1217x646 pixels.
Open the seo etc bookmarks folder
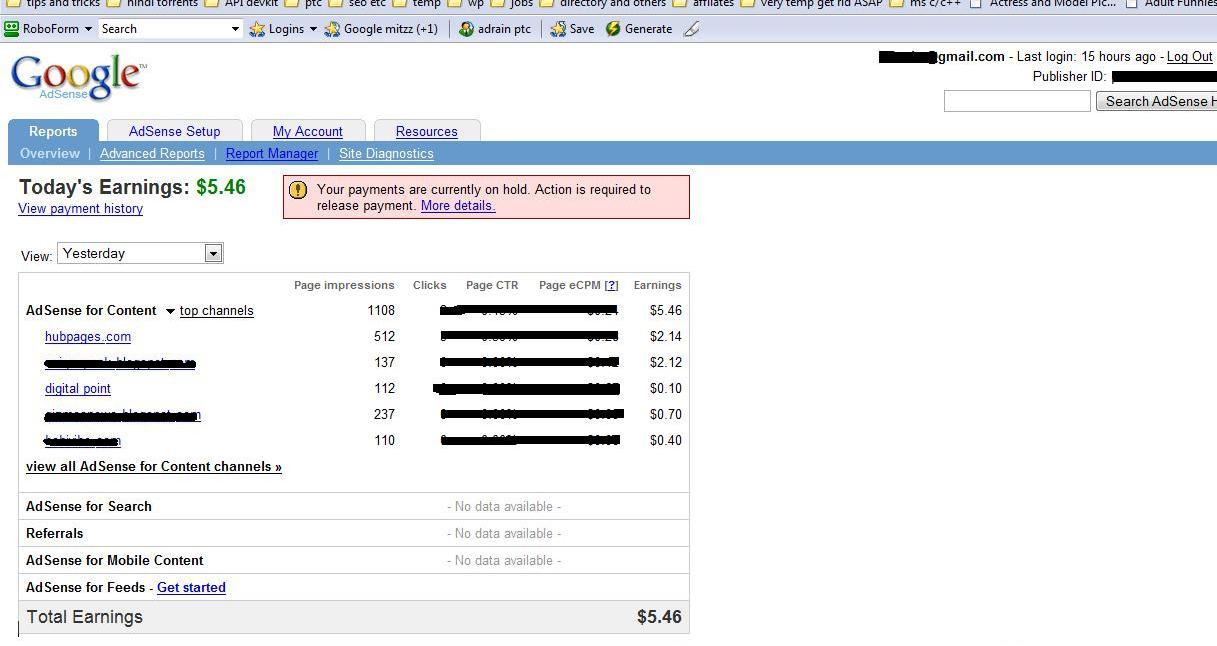click(x=357, y=4)
